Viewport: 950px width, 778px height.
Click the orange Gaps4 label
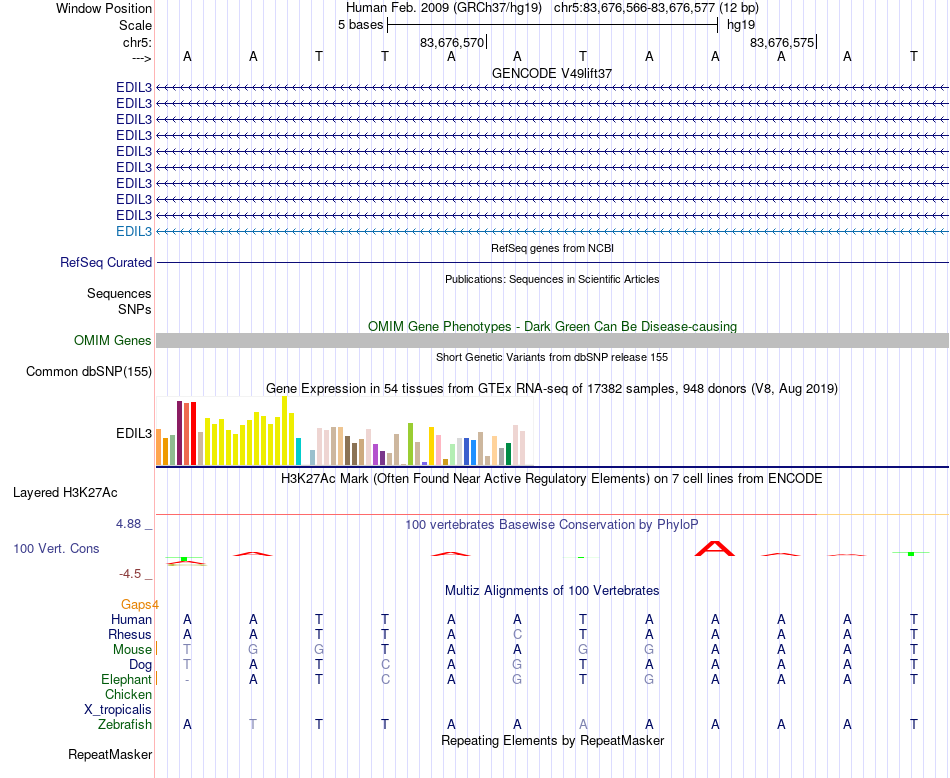tap(140, 605)
